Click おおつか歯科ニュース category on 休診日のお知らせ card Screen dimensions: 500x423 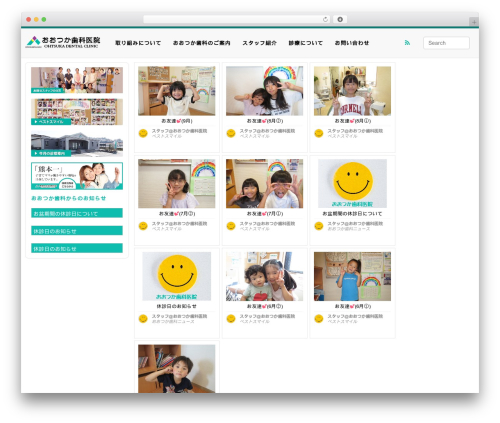click(173, 321)
